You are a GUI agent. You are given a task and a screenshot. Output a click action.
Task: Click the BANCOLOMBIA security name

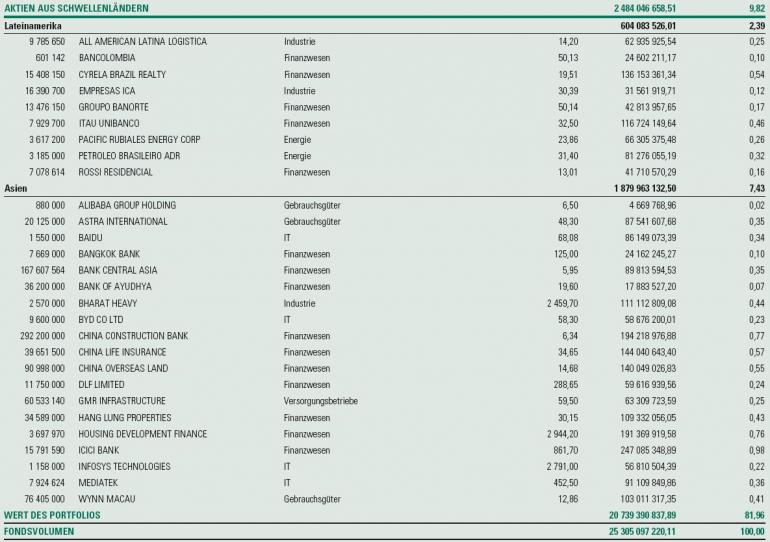tap(107, 58)
